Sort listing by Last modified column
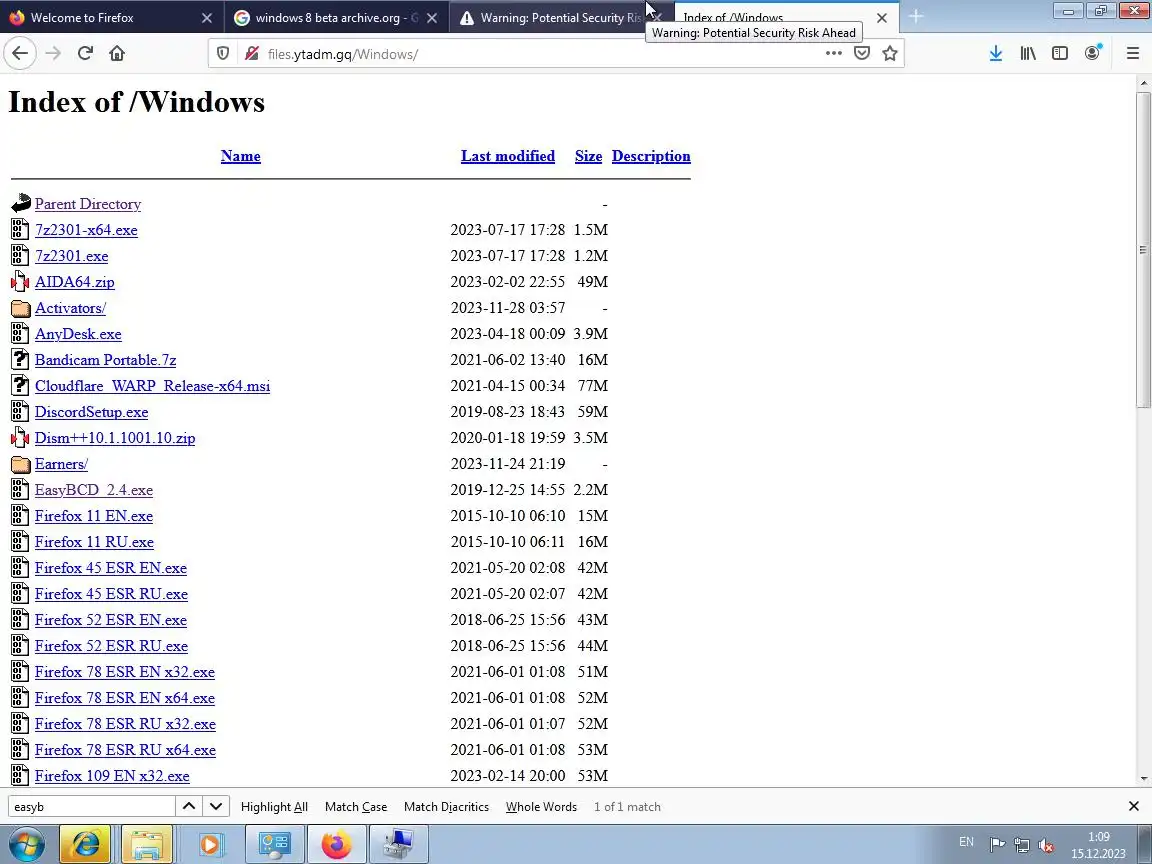1152x864 pixels. [508, 156]
